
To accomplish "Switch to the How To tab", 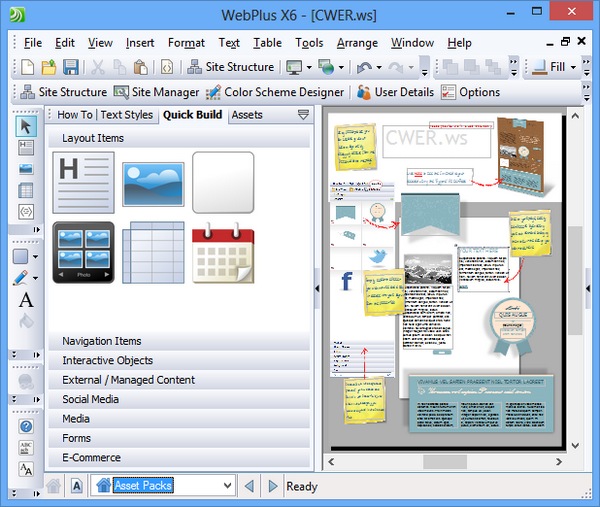I will pyautogui.click(x=75, y=115).
